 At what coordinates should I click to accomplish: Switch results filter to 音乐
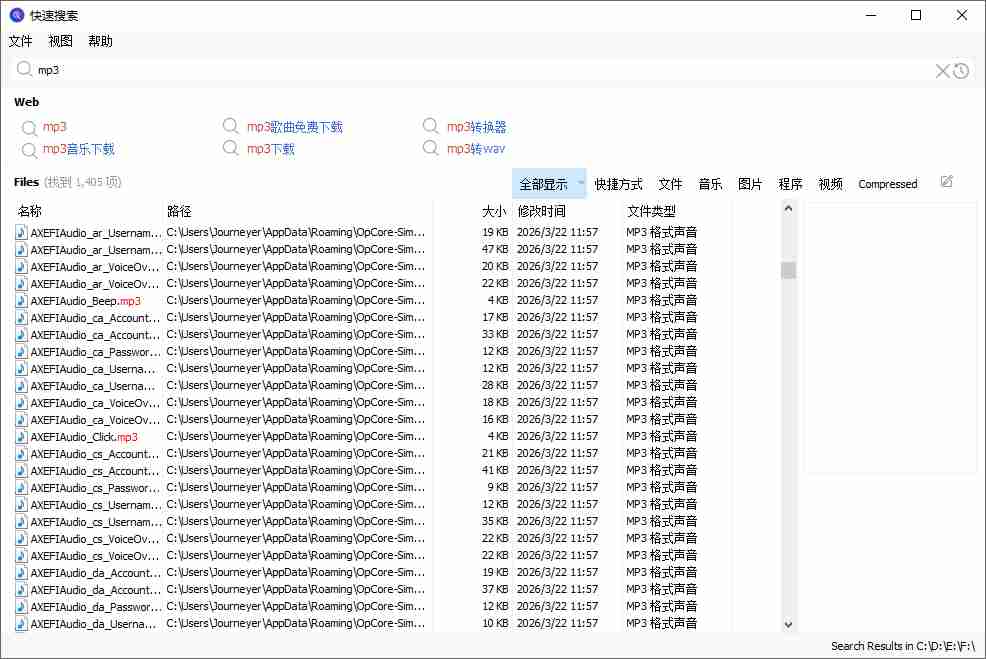(x=710, y=184)
